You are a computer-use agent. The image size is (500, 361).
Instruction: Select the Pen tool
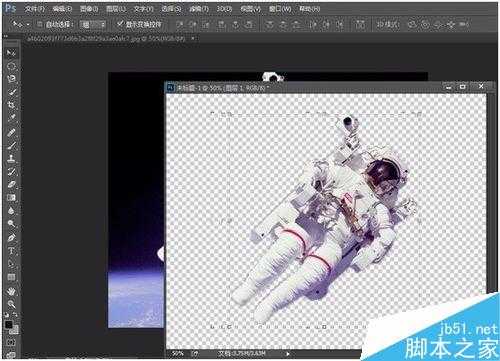pos(11,238)
